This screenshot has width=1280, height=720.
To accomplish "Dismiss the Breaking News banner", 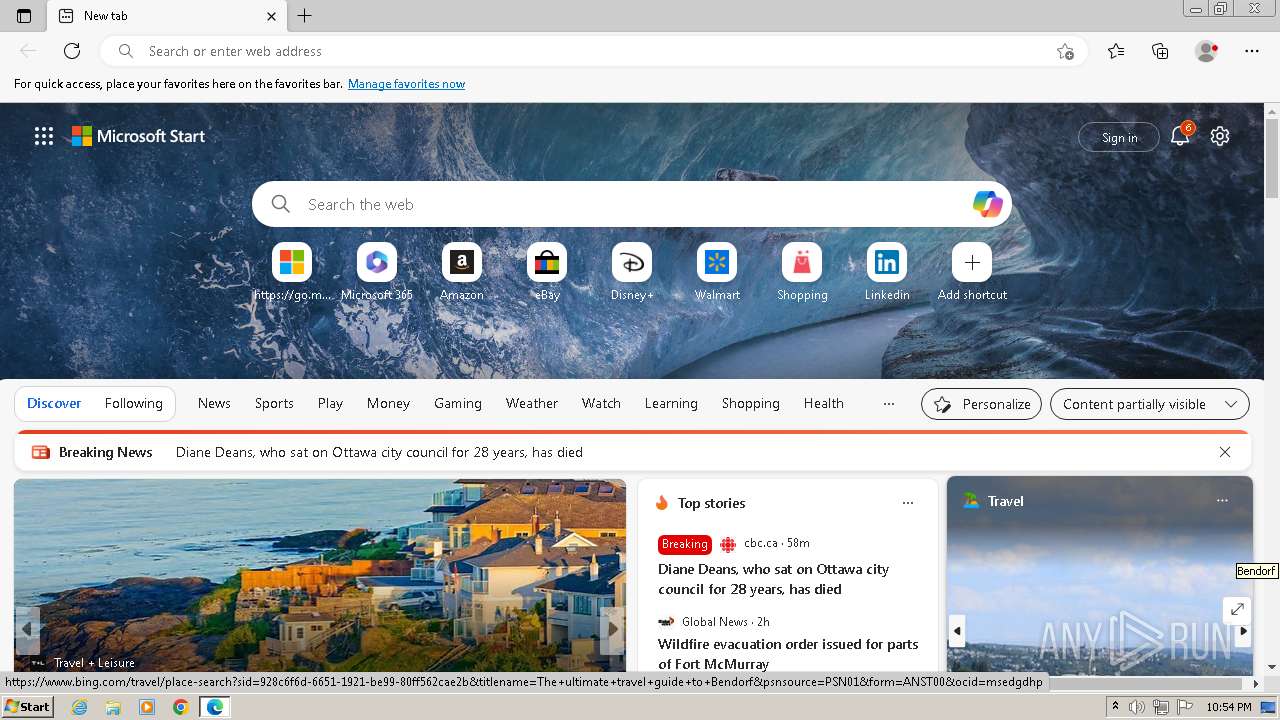I will (x=1225, y=452).
